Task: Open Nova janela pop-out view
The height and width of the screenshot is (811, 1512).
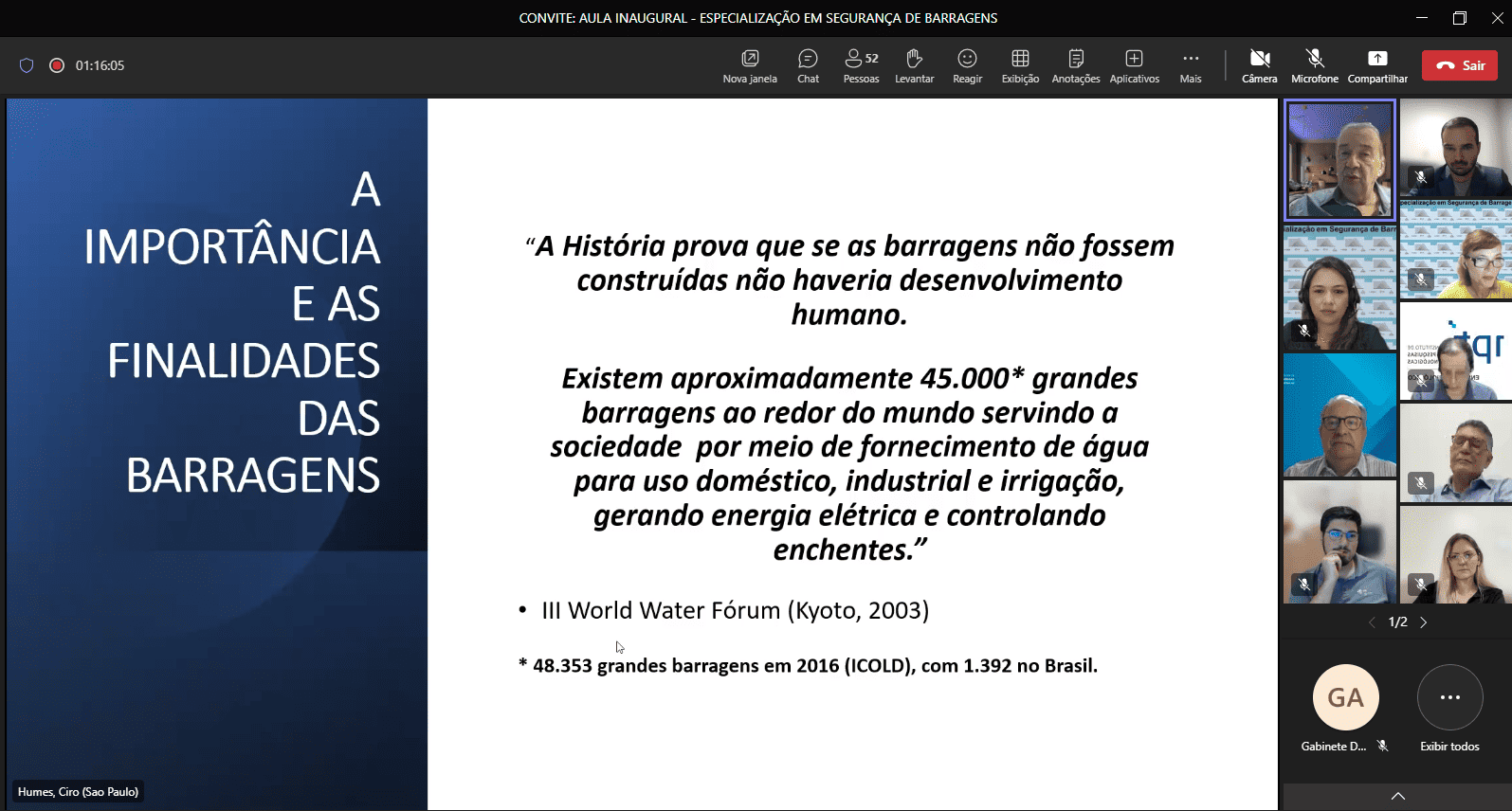Action: tap(750, 65)
